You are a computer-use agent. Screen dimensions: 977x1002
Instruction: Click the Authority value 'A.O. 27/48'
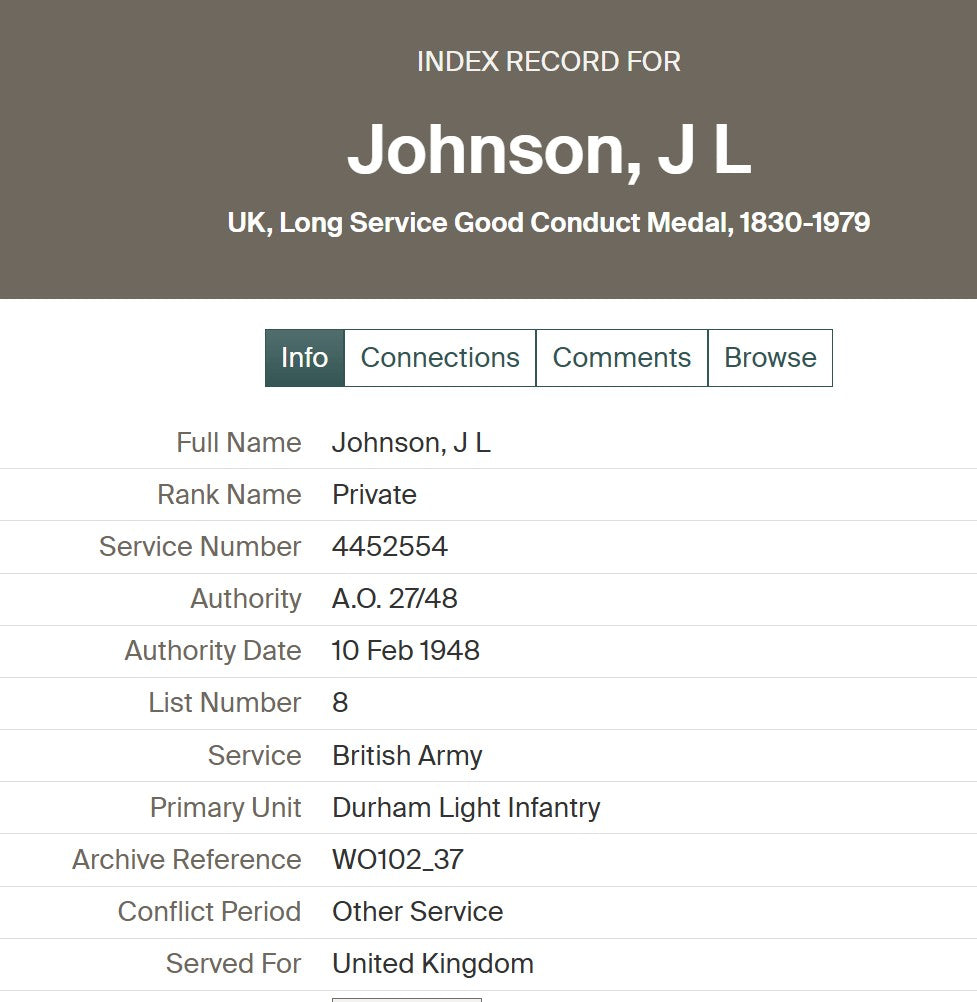point(395,599)
